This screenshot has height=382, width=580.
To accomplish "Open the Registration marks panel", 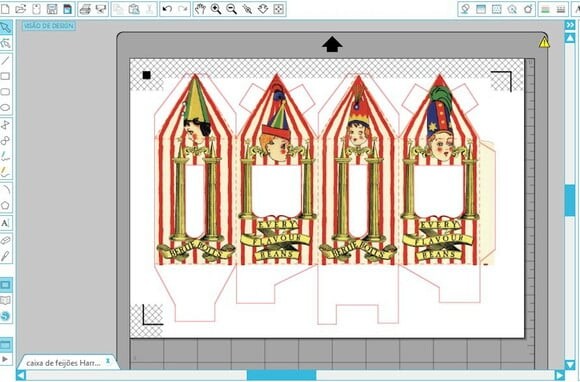I will (497, 9).
